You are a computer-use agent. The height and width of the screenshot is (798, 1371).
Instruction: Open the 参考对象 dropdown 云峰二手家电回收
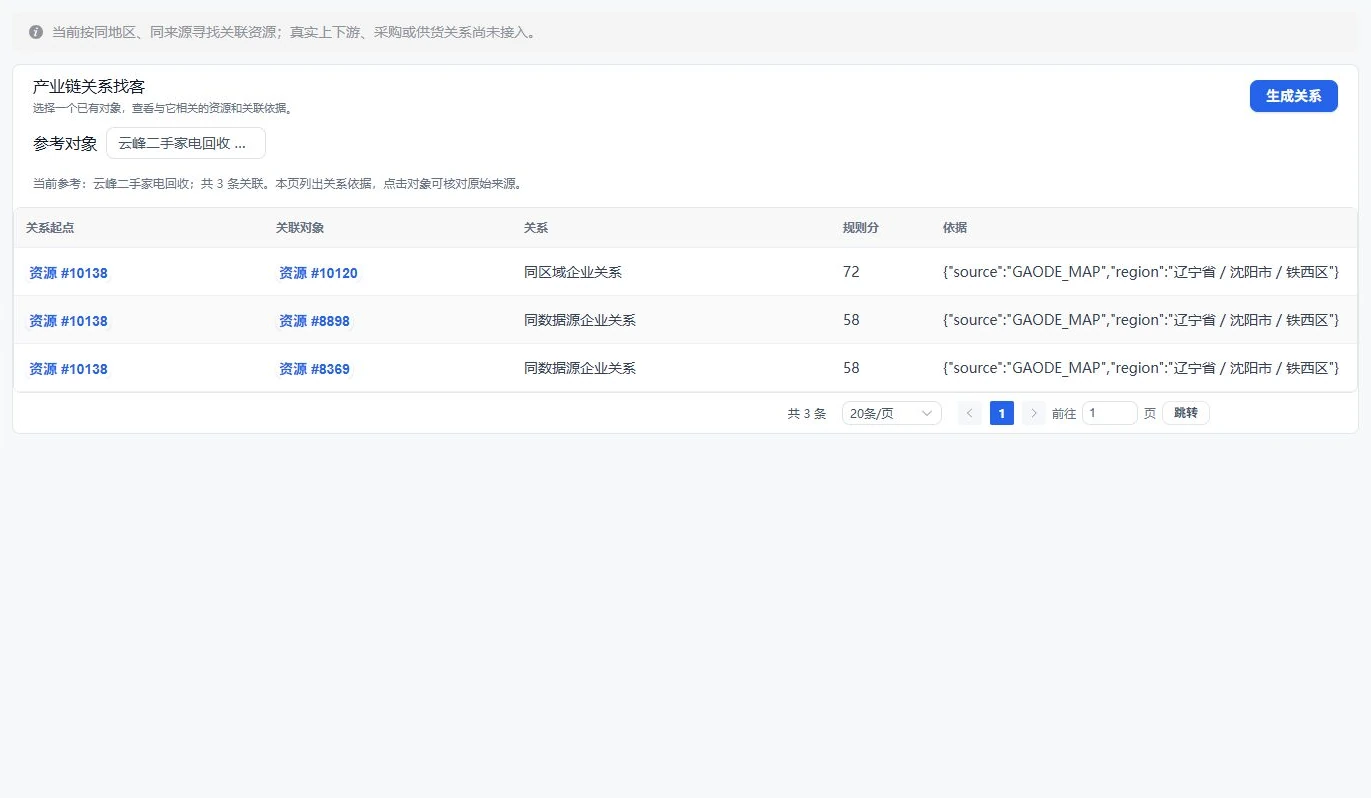pos(186,143)
